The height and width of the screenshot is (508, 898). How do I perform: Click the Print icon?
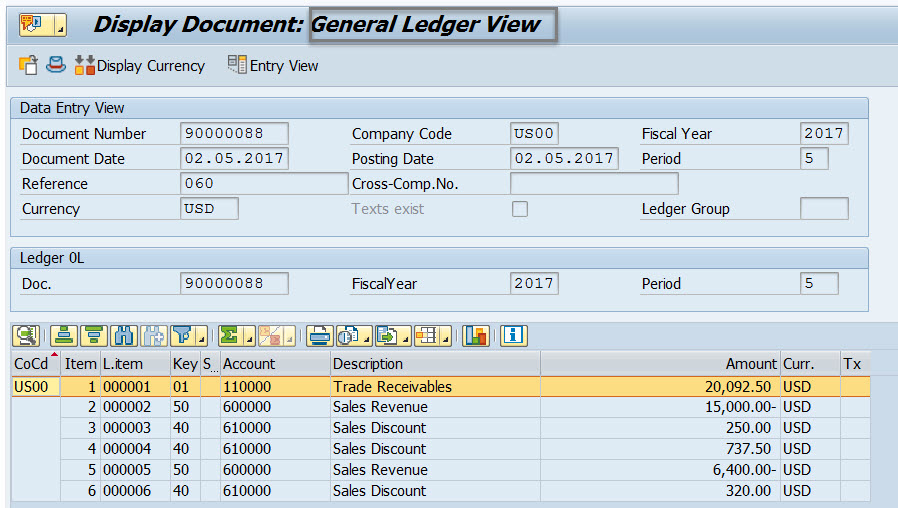[x=320, y=336]
